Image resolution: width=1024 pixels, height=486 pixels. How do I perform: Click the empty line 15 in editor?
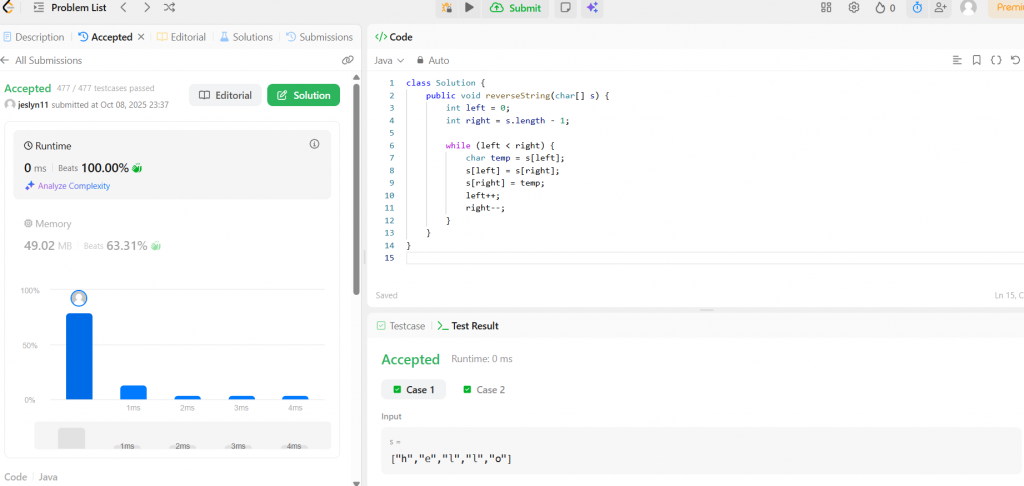[714, 258]
